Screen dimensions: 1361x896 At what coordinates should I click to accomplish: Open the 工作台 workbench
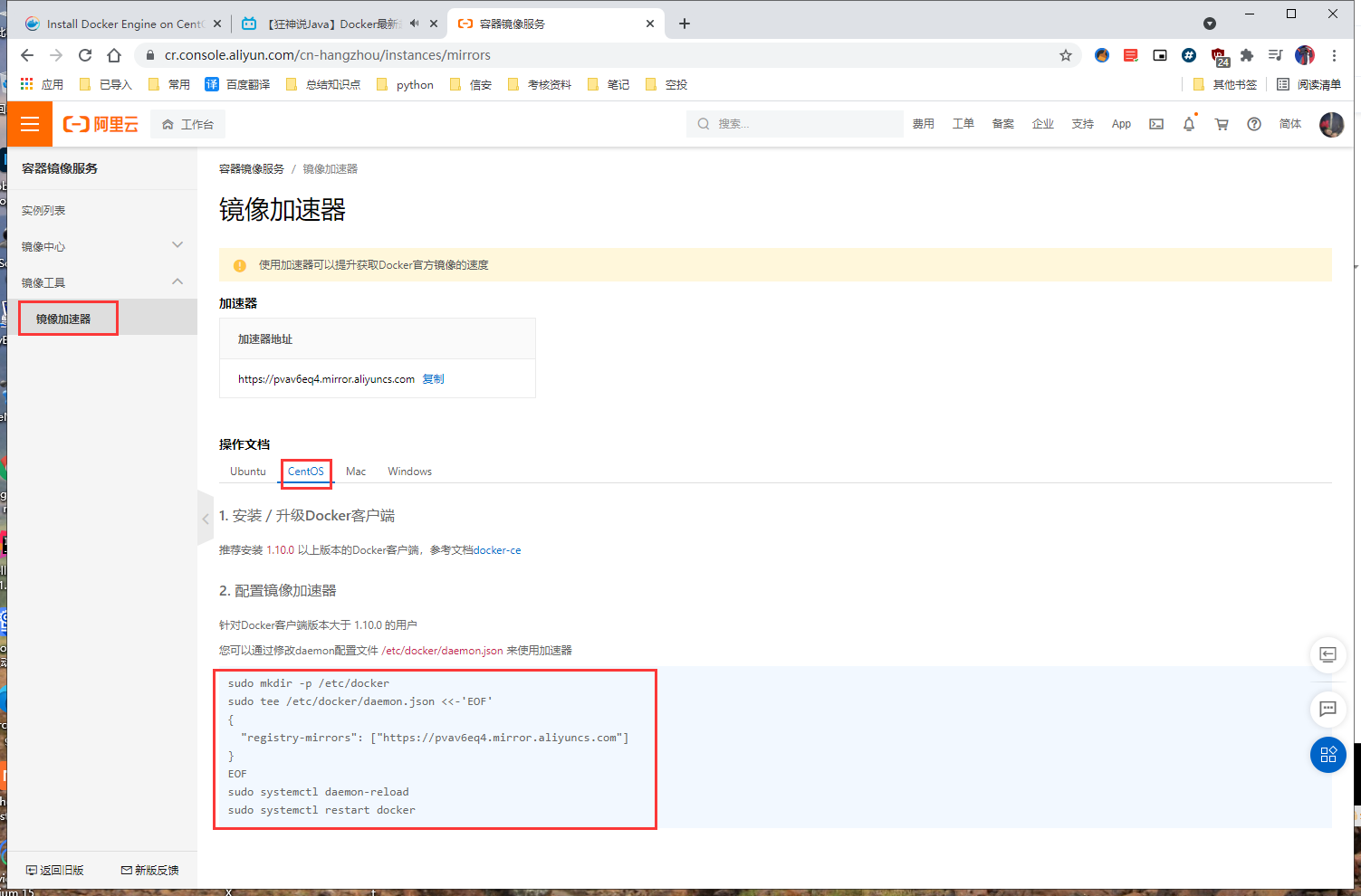pyautogui.click(x=188, y=124)
